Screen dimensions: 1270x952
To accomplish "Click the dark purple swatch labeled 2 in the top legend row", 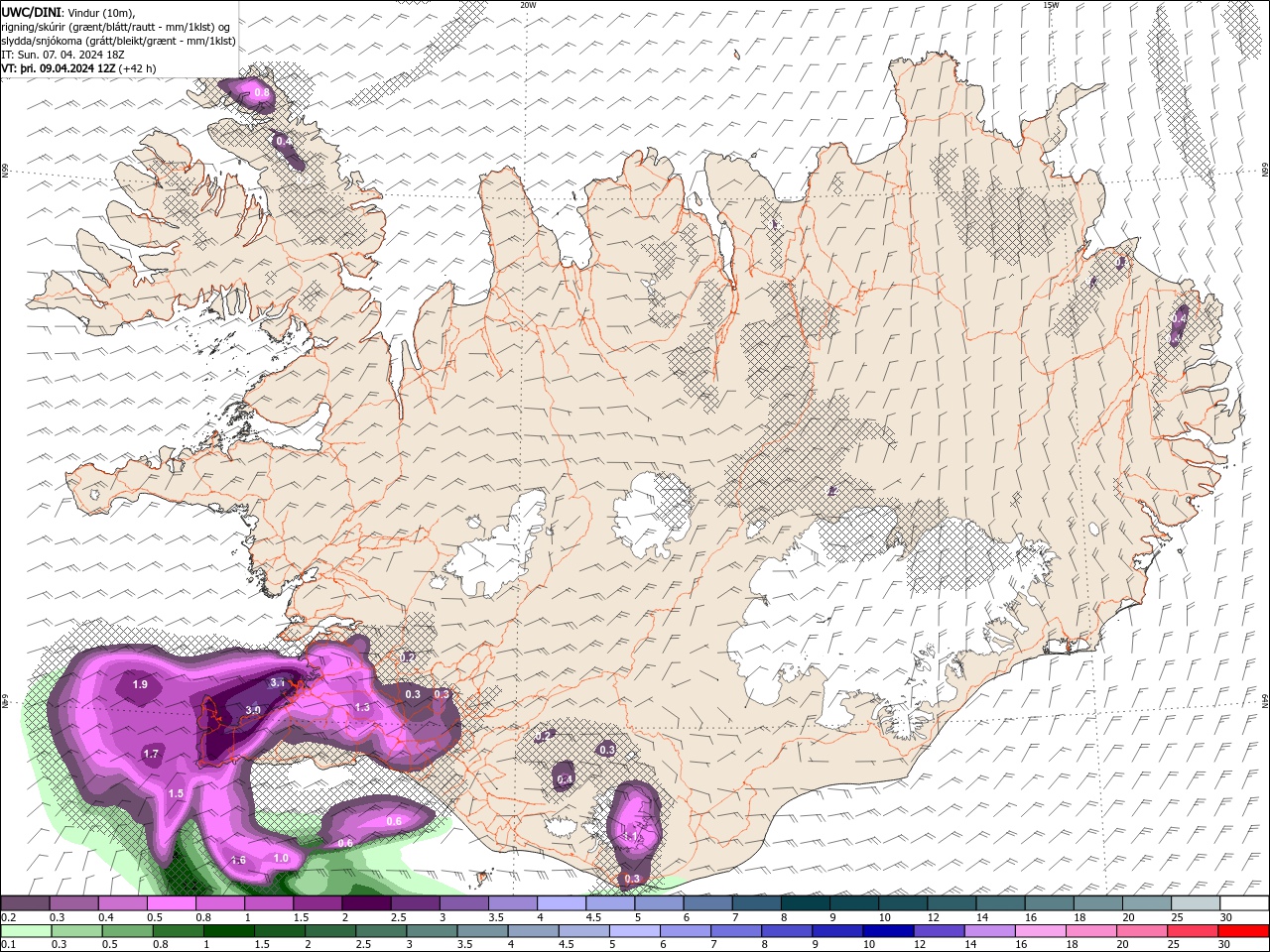I will tap(365, 903).
